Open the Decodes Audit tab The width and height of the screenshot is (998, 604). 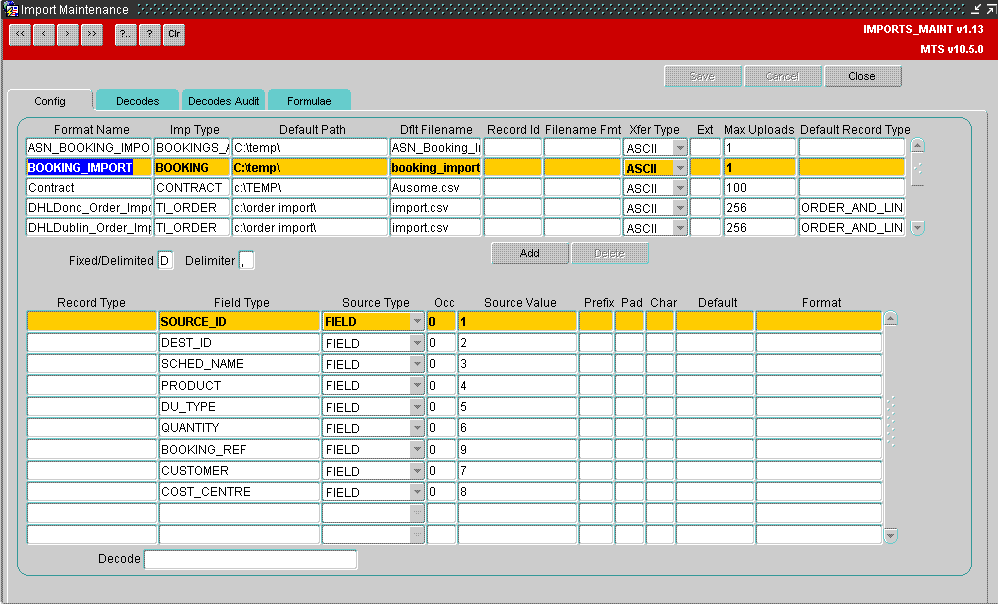click(223, 101)
